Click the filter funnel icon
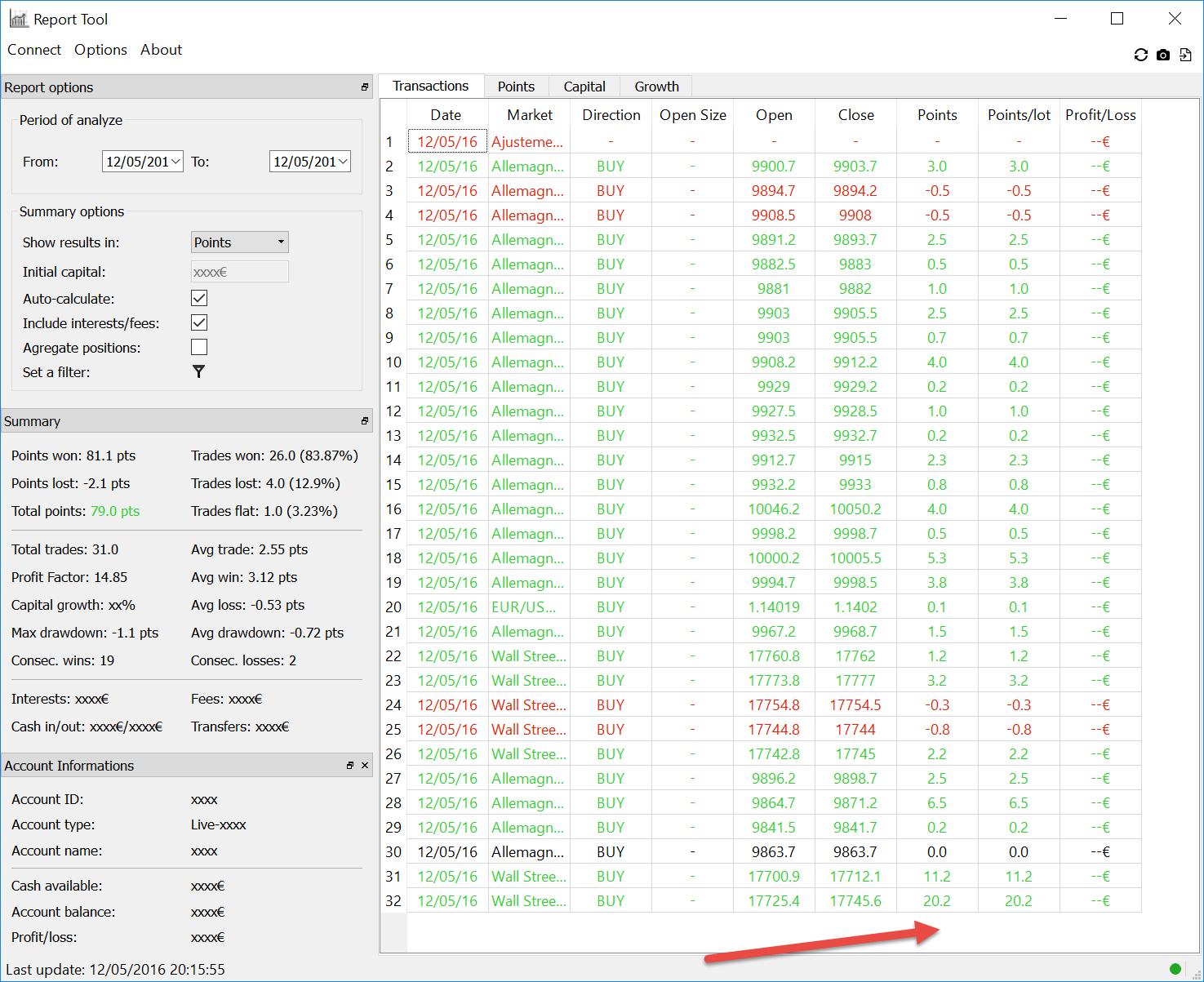The height and width of the screenshot is (982, 1204). pyautogui.click(x=198, y=371)
